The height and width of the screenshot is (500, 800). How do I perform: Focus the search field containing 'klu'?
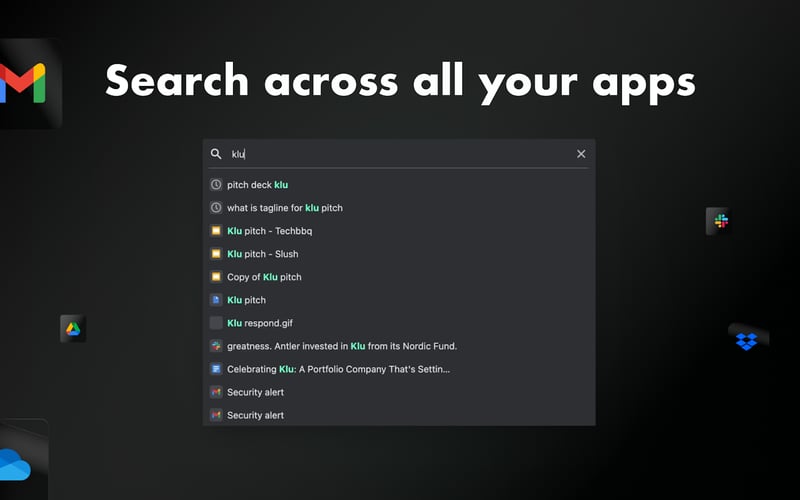click(399, 154)
